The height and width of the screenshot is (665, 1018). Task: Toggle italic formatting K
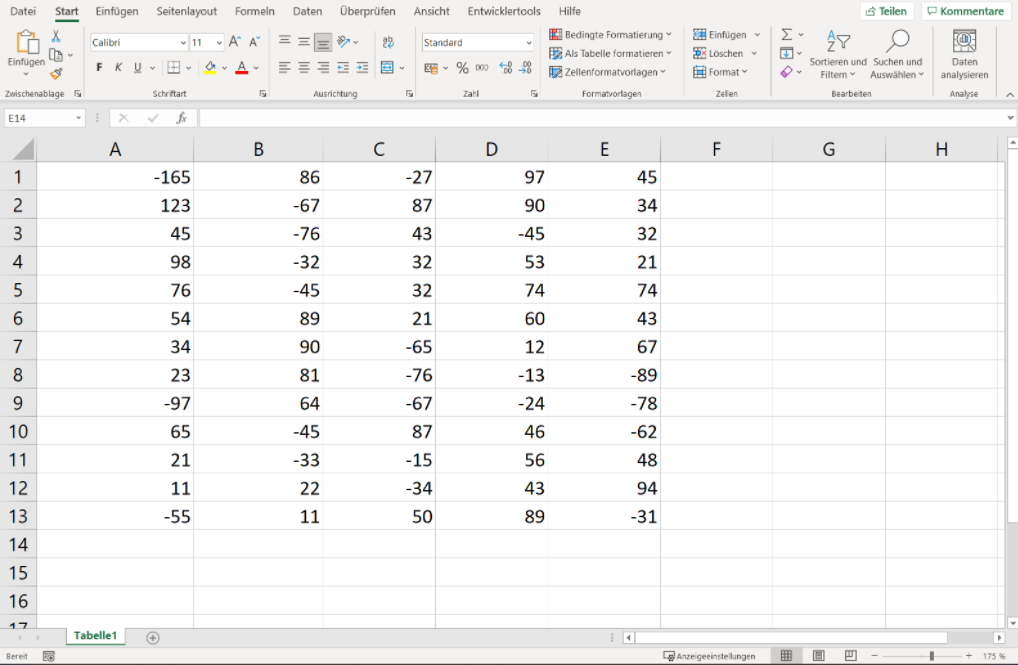[x=118, y=68]
